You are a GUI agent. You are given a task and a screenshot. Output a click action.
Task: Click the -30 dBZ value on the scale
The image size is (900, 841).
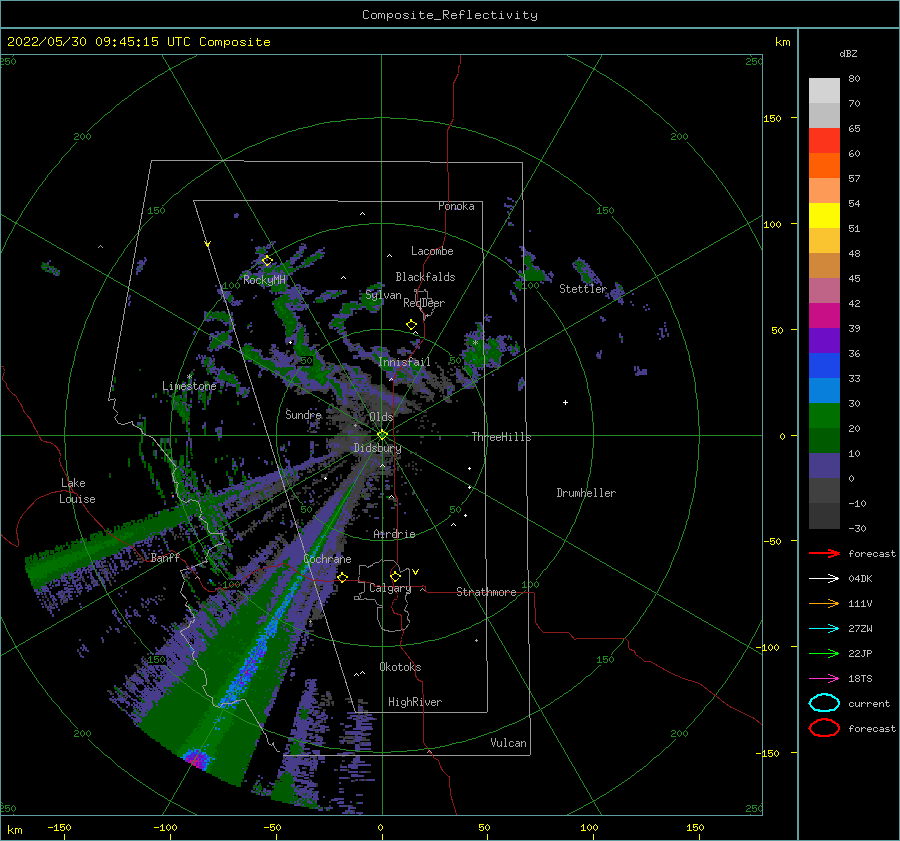tap(857, 529)
